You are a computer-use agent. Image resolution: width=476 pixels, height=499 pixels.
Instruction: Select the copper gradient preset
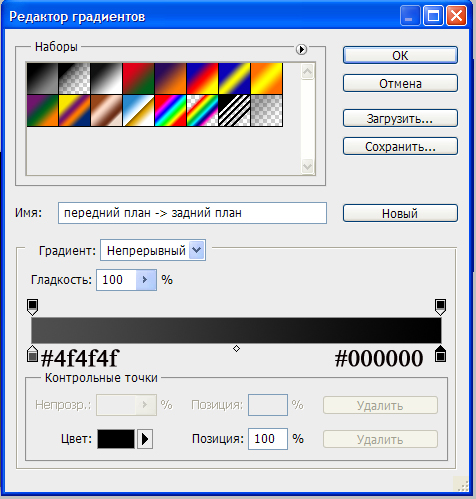[x=106, y=111]
